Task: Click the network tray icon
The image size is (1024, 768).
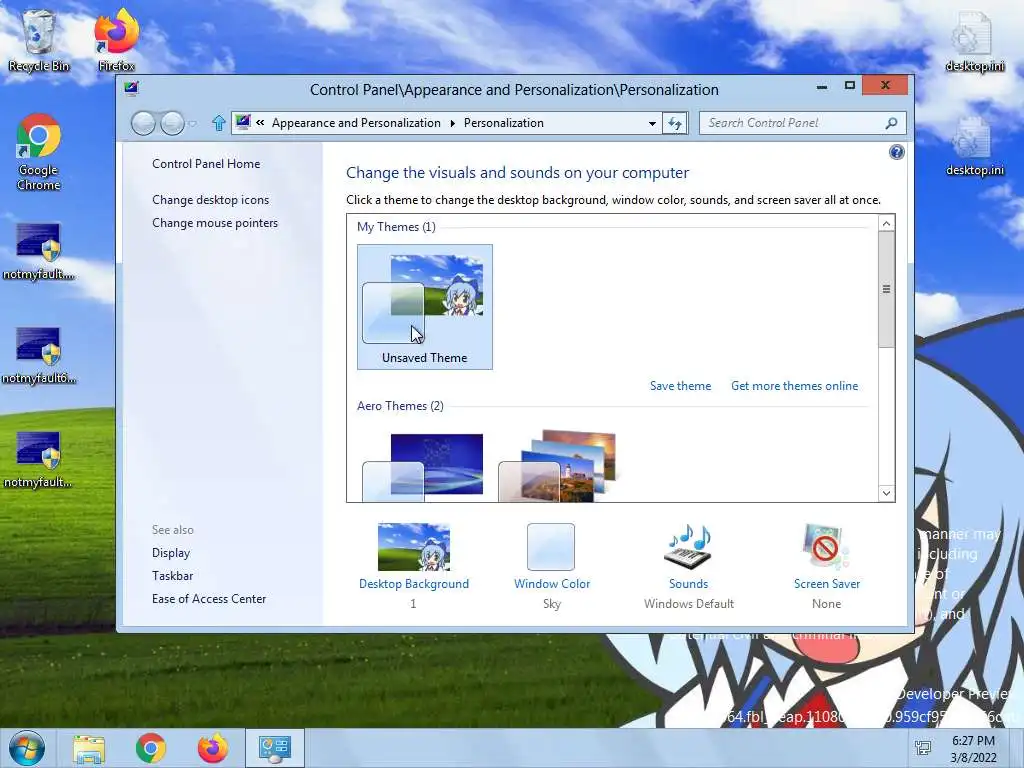Action: click(923, 748)
